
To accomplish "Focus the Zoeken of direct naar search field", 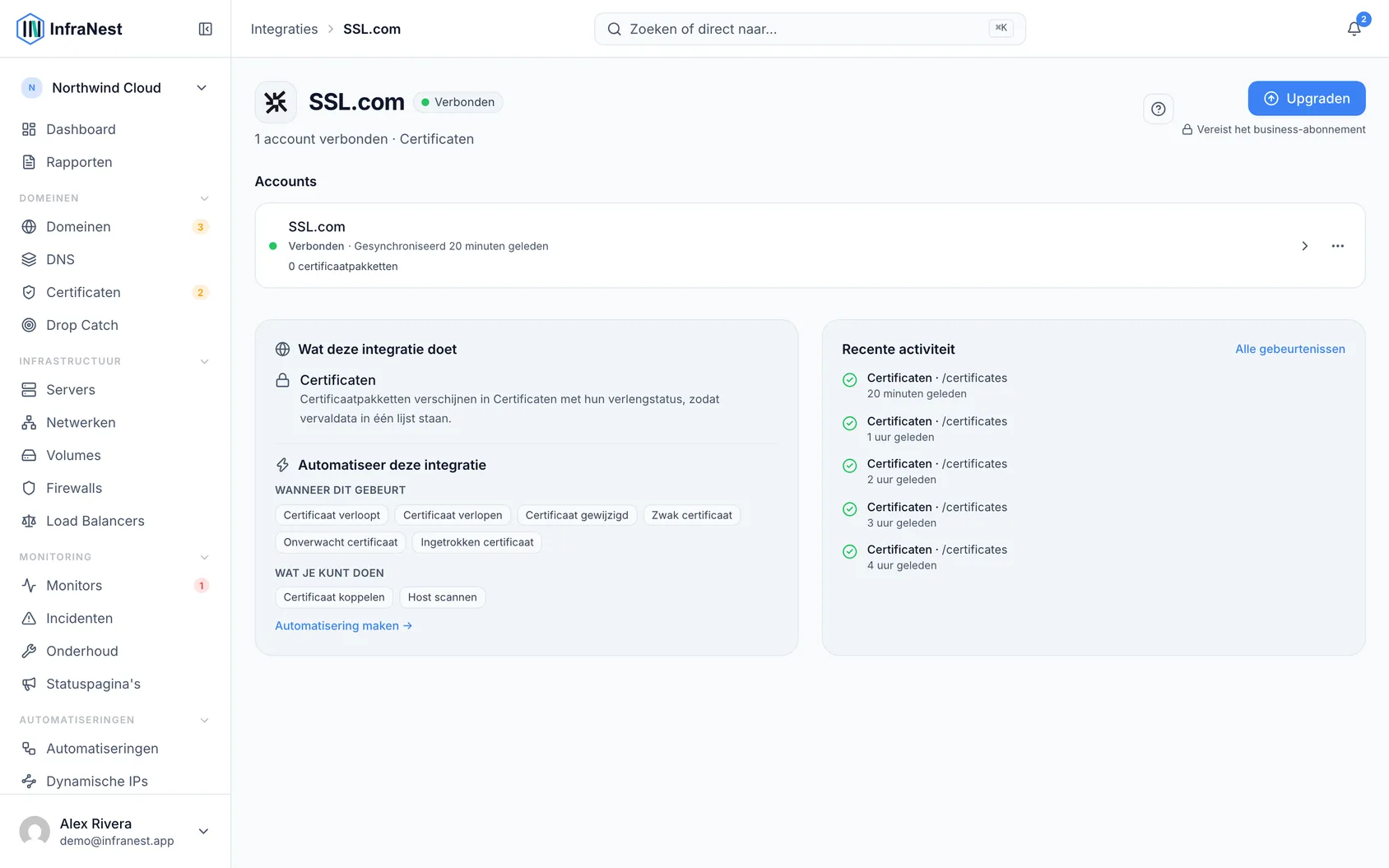I will [810, 29].
